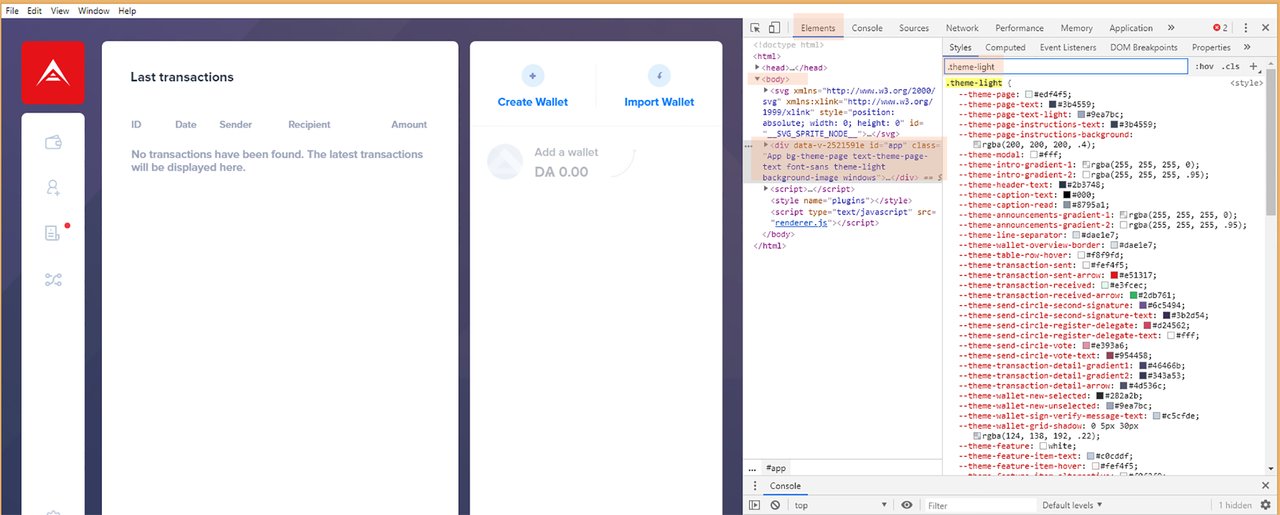Image resolution: width=1280 pixels, height=515 pixels.
Task: Expand the script element node
Action: (x=766, y=189)
